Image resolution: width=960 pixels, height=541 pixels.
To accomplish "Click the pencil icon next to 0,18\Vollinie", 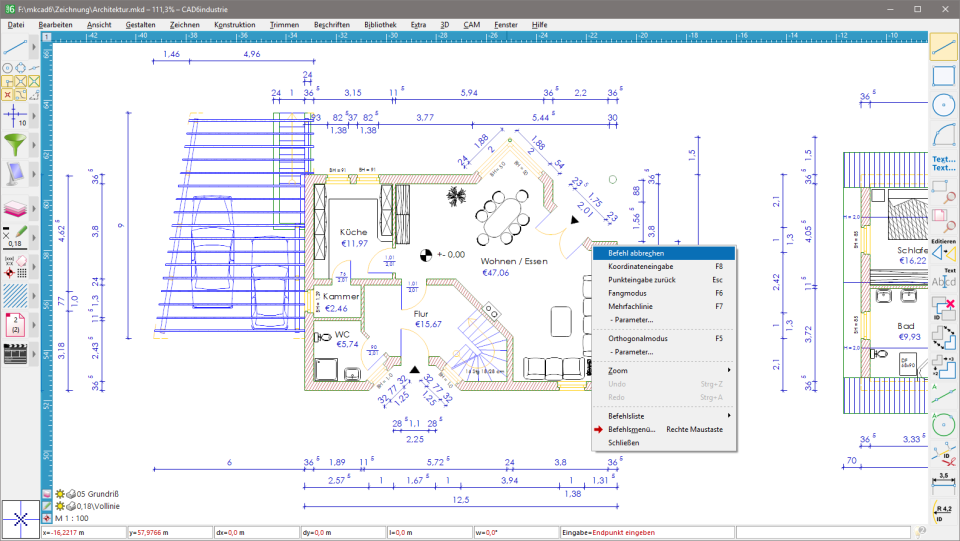I will pos(47,506).
